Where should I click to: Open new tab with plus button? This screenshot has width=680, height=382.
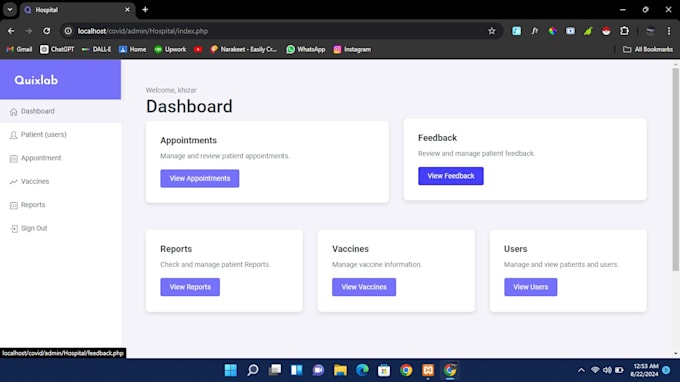click(x=145, y=10)
